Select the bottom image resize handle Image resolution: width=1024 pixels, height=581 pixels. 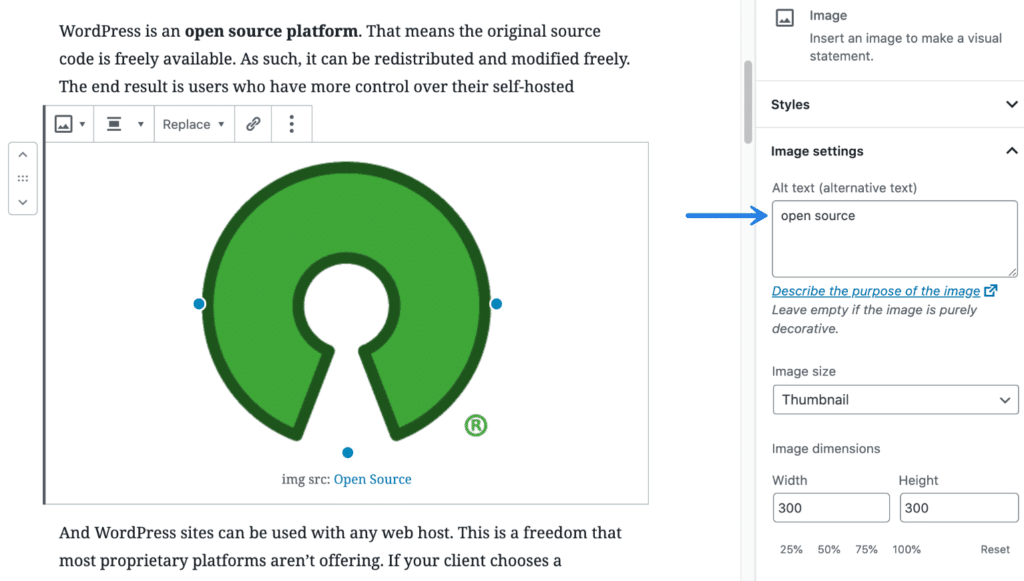click(347, 452)
